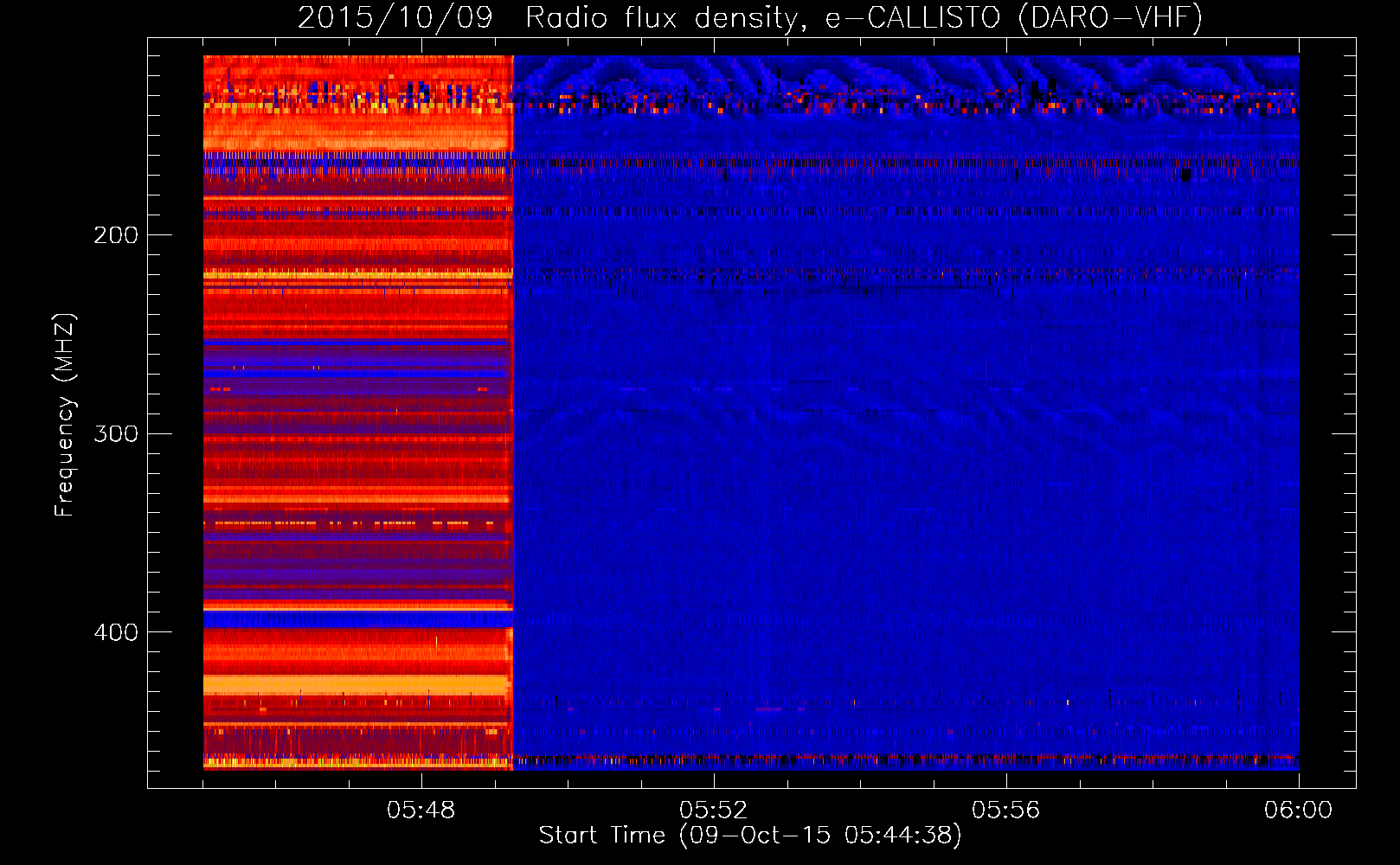Click the 'Start Time (09-Oct-15 05:44:38)' x-axis label
The image size is (1400, 865).
(x=750, y=836)
